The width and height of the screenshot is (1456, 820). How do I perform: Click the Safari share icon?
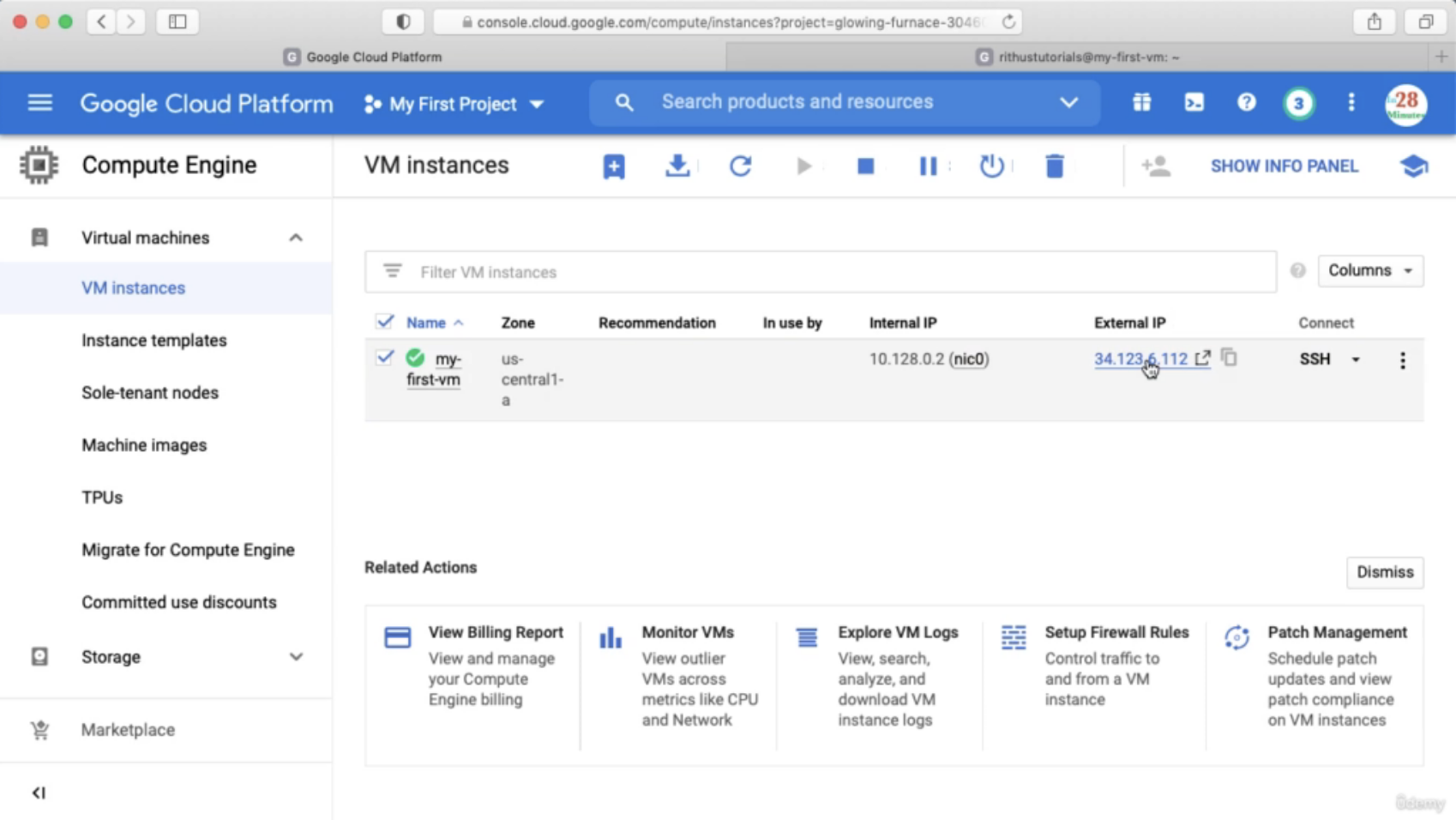point(1375,21)
